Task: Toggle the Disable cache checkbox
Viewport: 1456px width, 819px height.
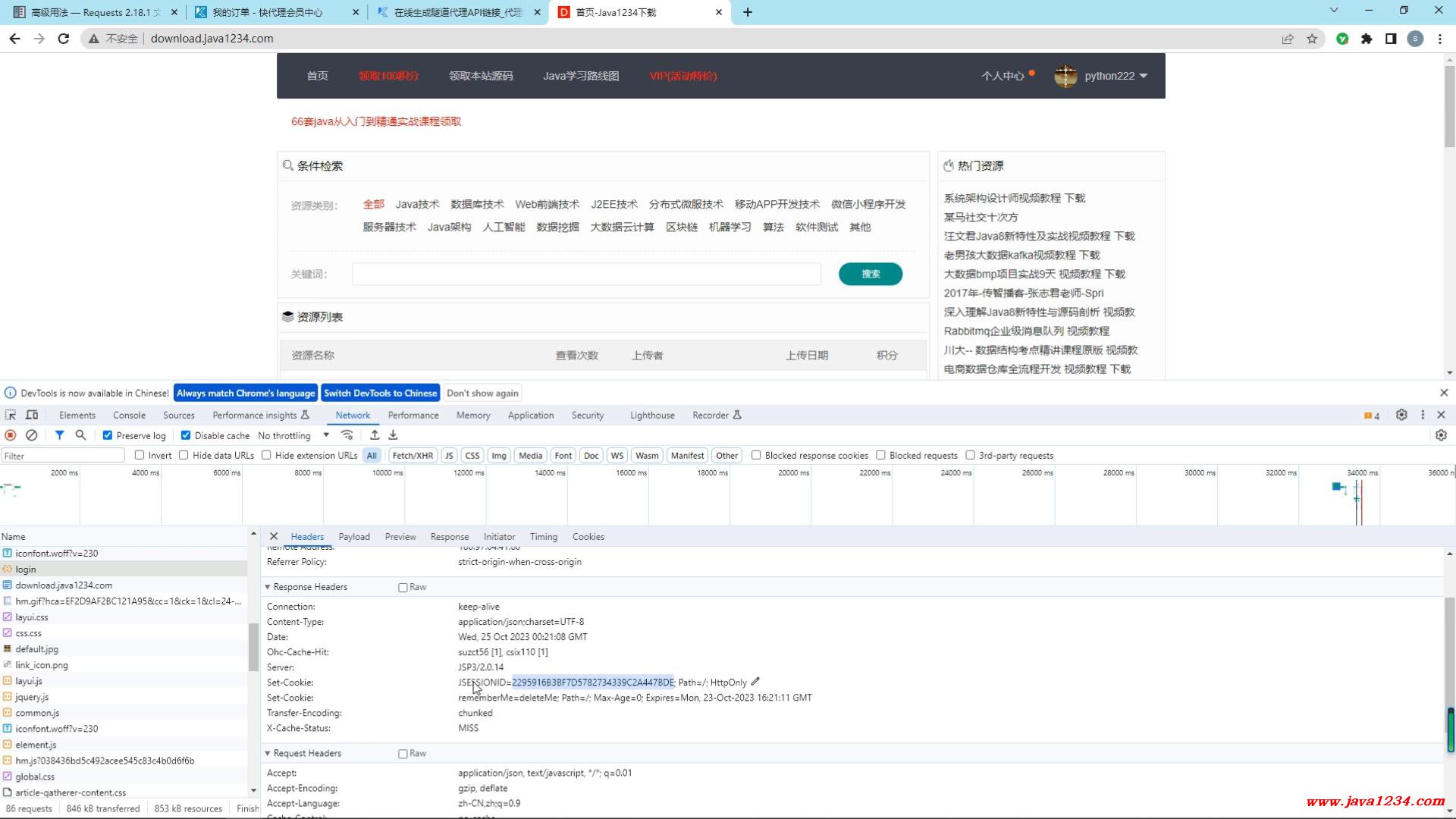Action: pyautogui.click(x=186, y=435)
